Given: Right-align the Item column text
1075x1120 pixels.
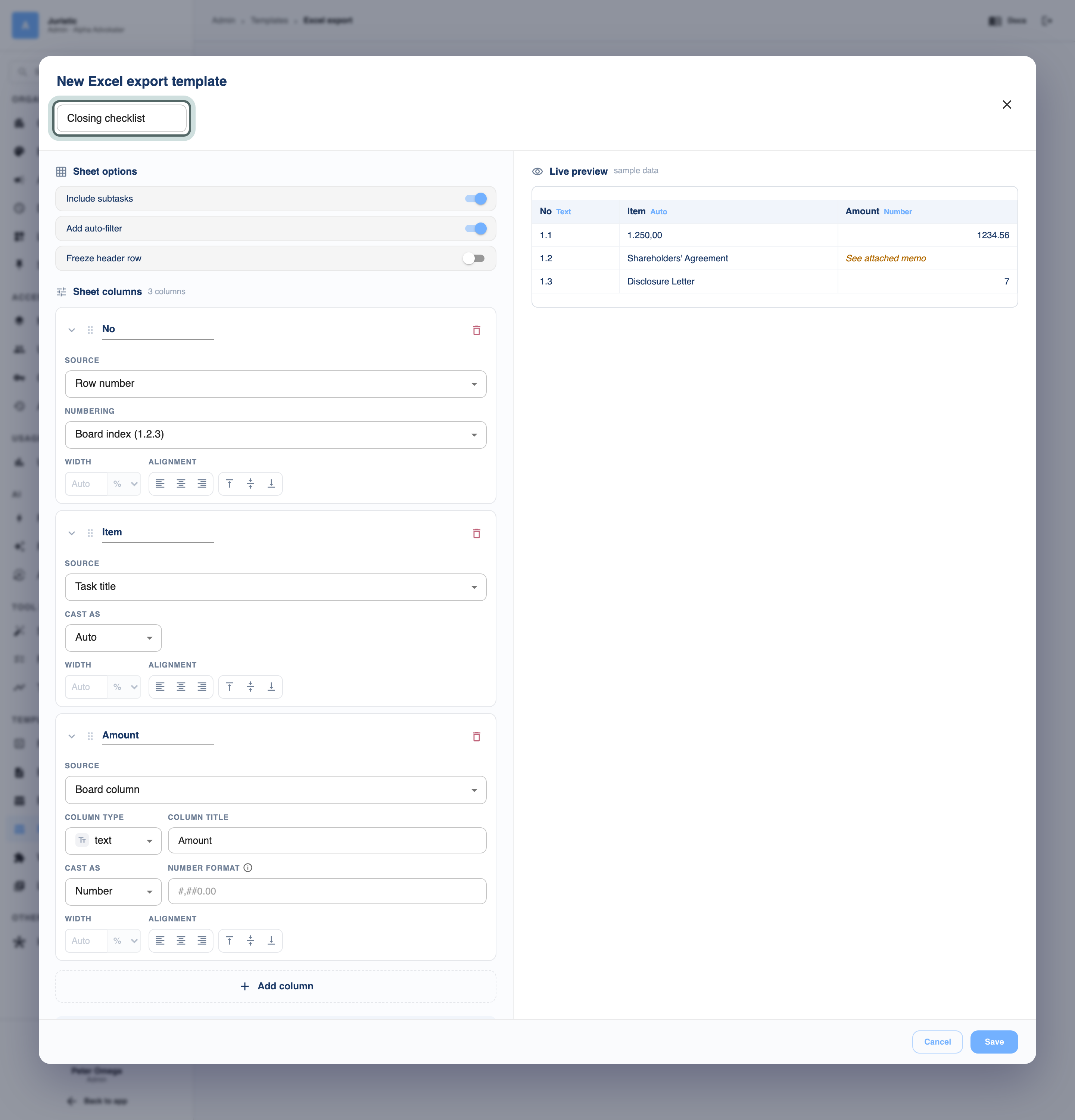Looking at the screenshot, I should [x=202, y=687].
